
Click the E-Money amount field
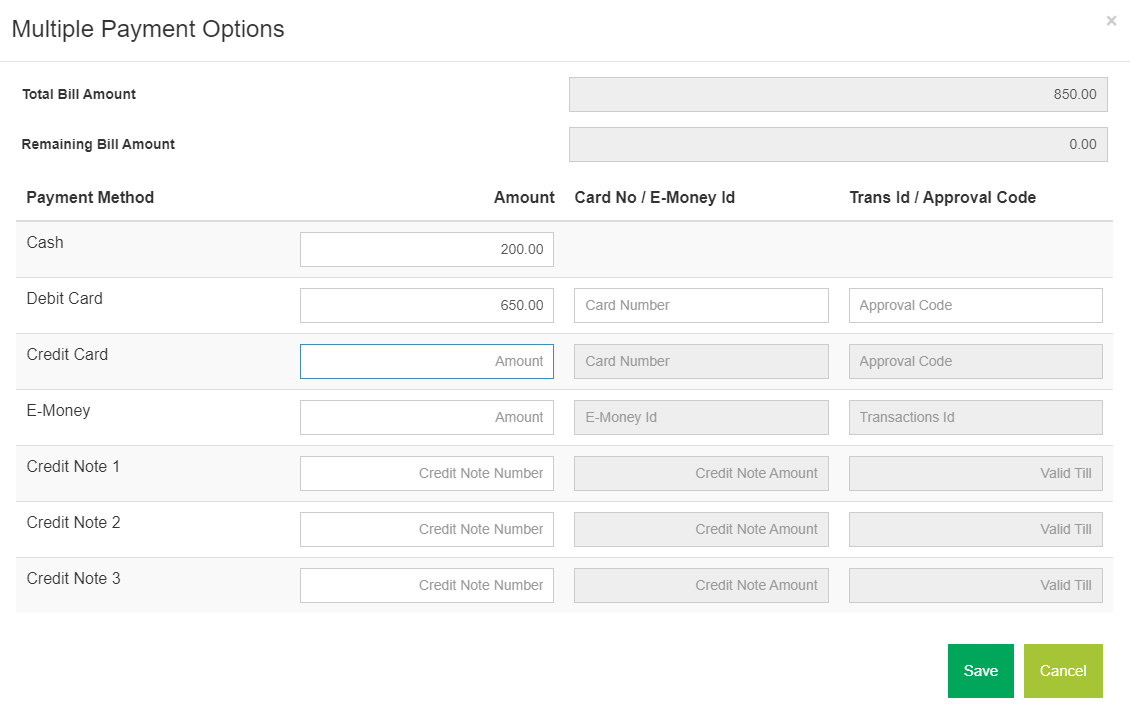[x=426, y=418]
